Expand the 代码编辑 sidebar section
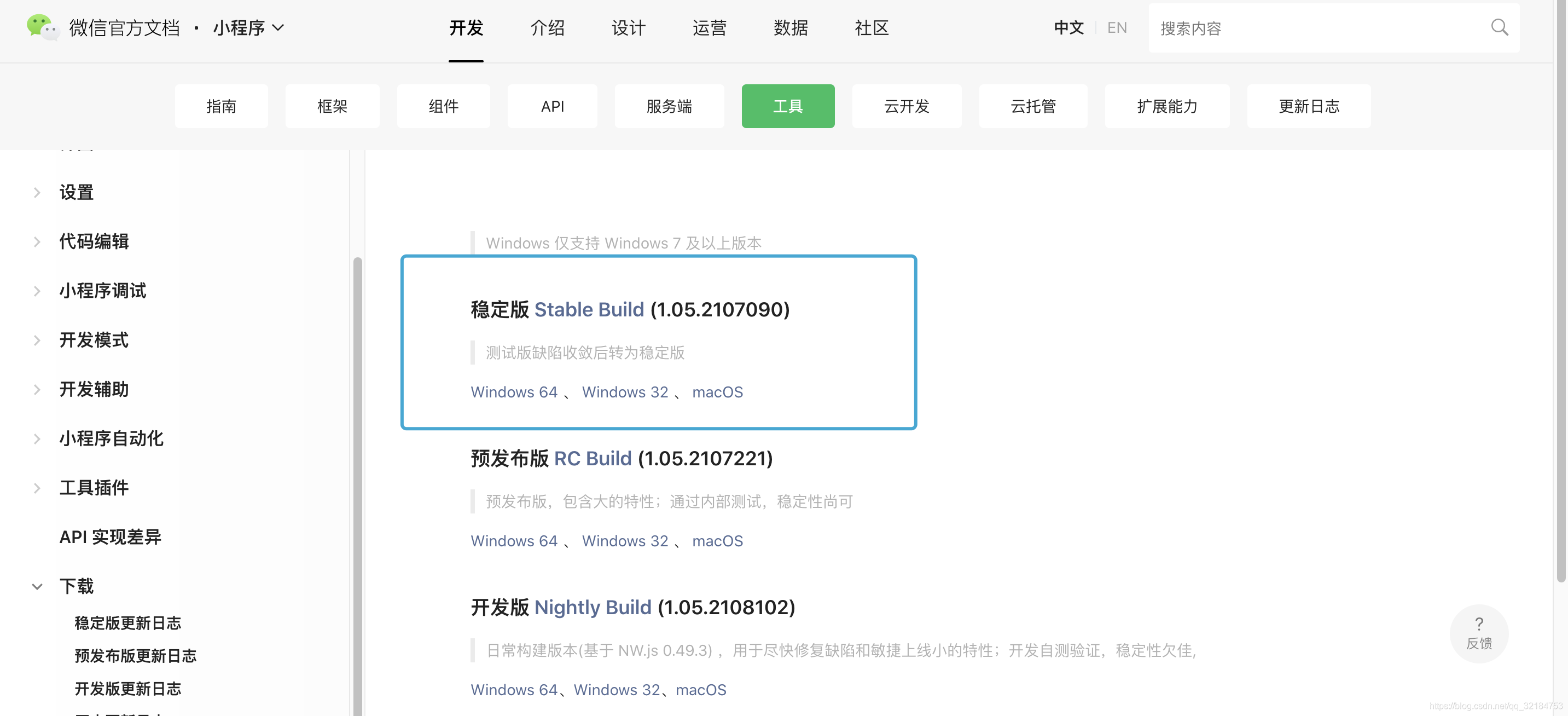The image size is (1568, 716). [x=37, y=242]
